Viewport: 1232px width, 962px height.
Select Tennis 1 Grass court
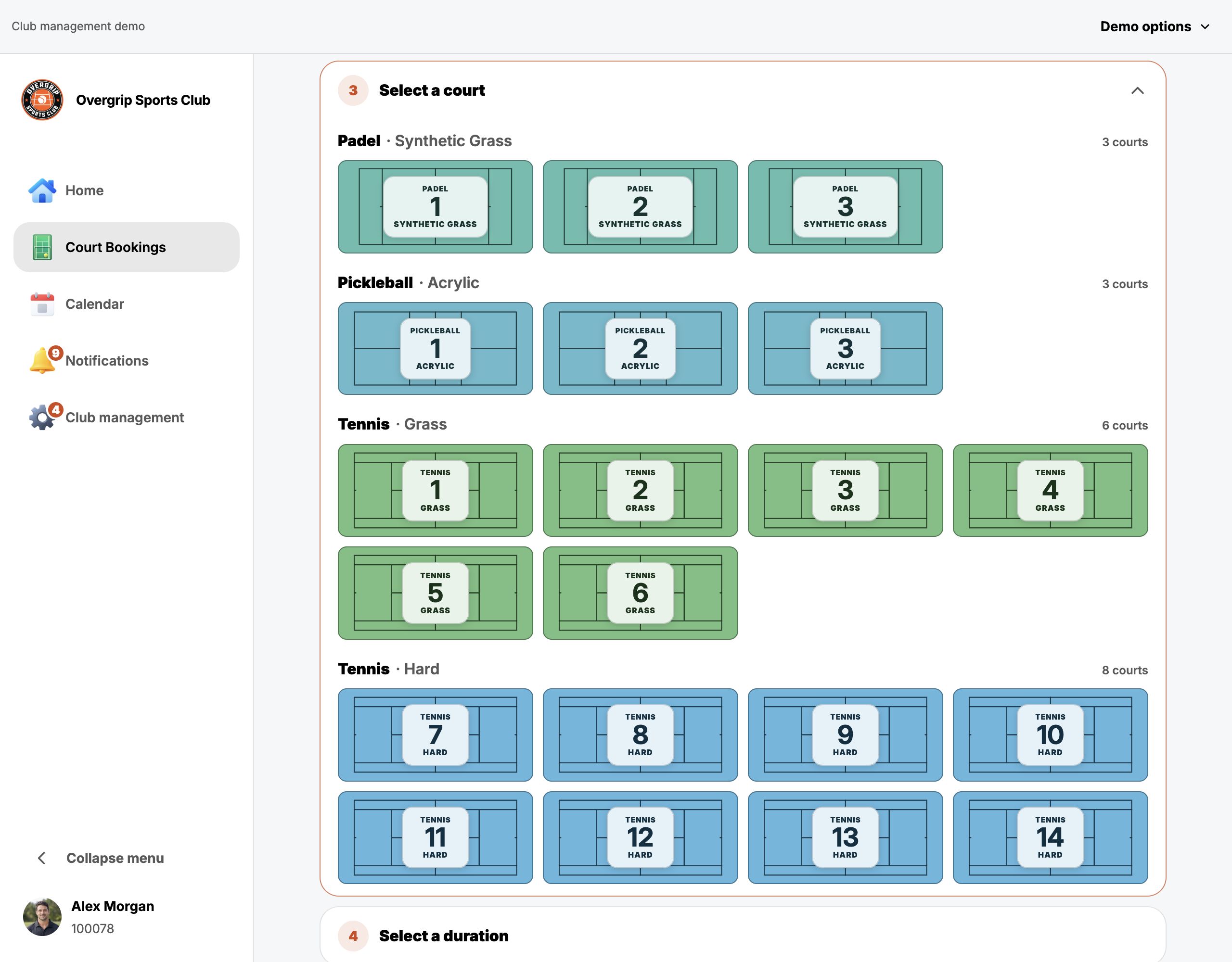tap(435, 490)
